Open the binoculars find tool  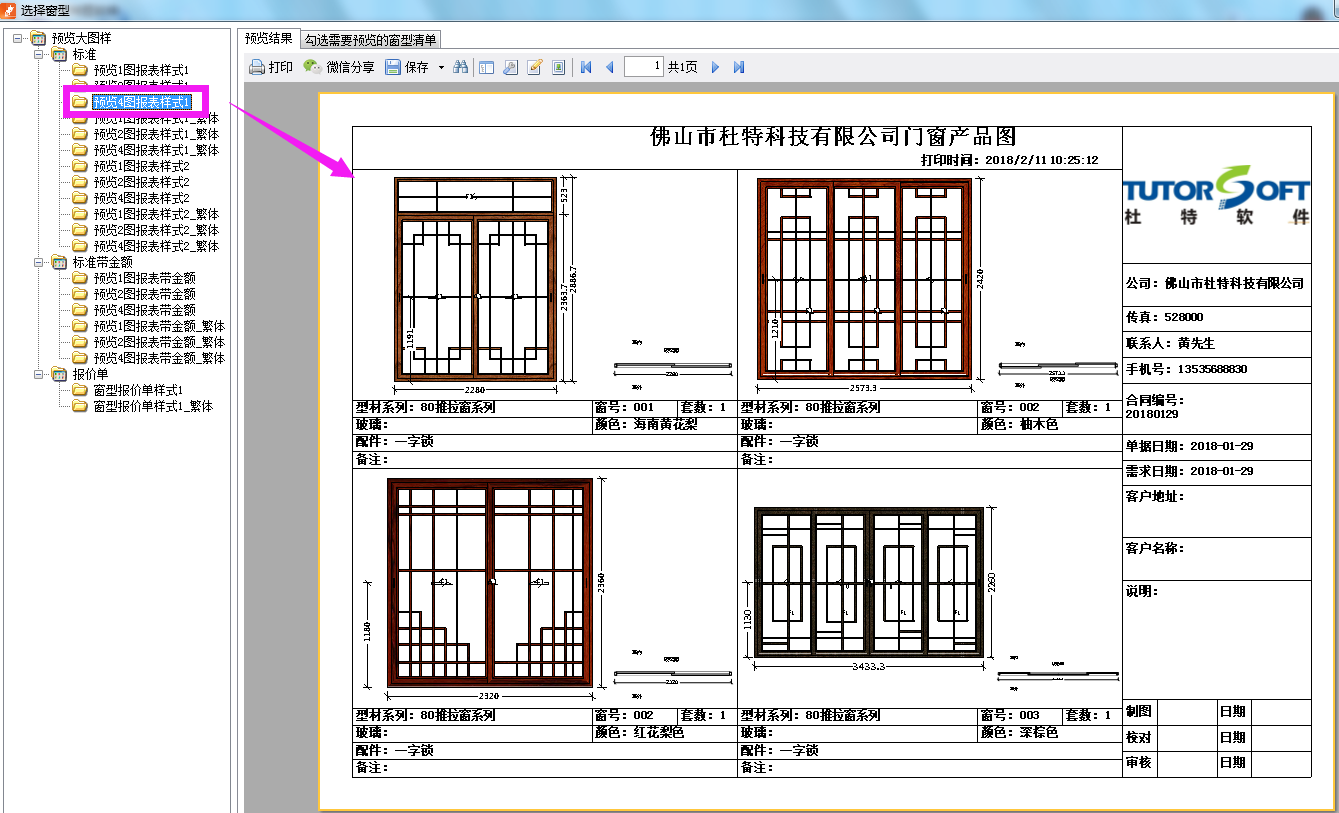[461, 67]
